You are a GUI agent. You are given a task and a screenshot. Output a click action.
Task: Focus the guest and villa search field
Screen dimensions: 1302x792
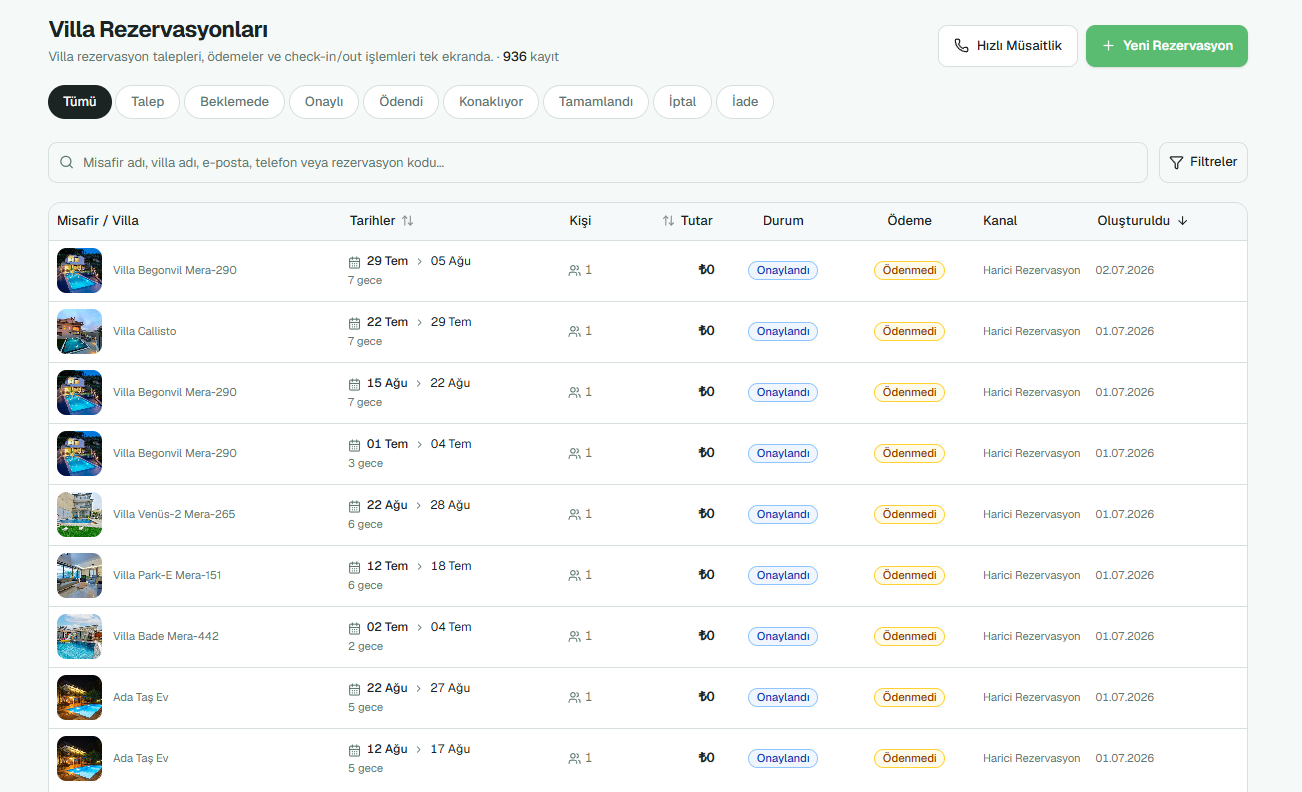click(x=598, y=162)
